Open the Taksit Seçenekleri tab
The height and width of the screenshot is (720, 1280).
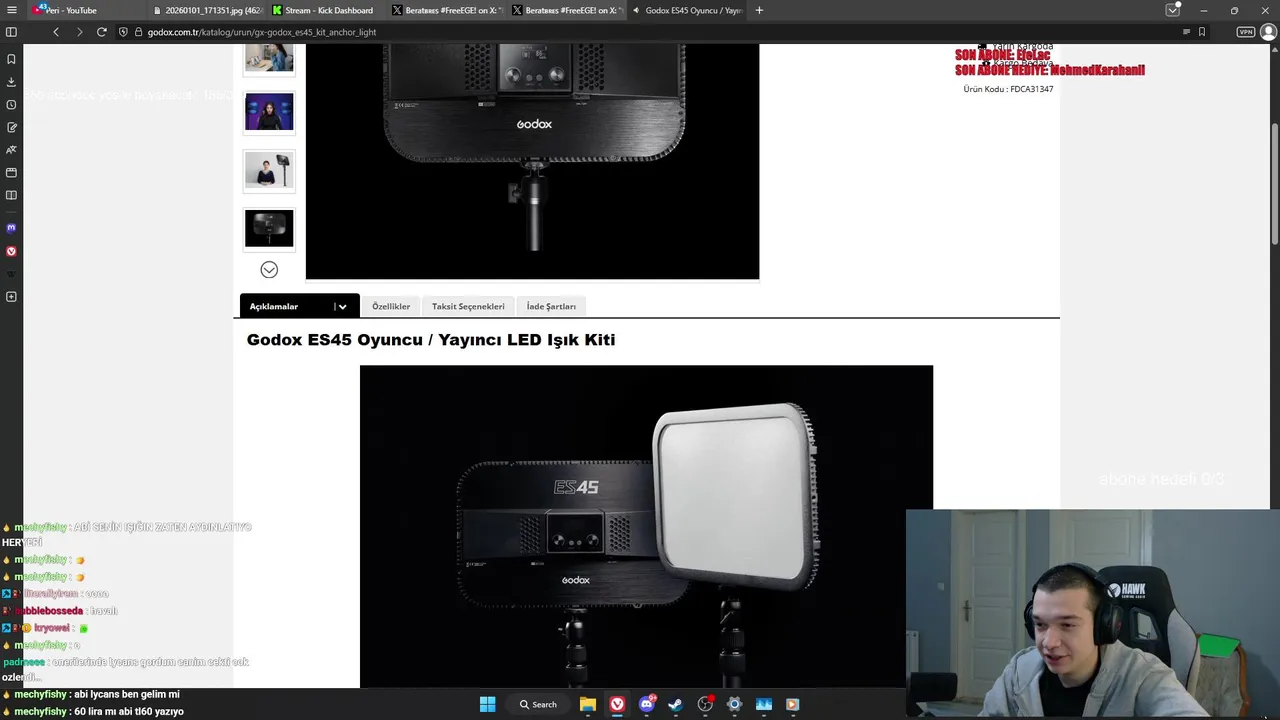coord(468,306)
